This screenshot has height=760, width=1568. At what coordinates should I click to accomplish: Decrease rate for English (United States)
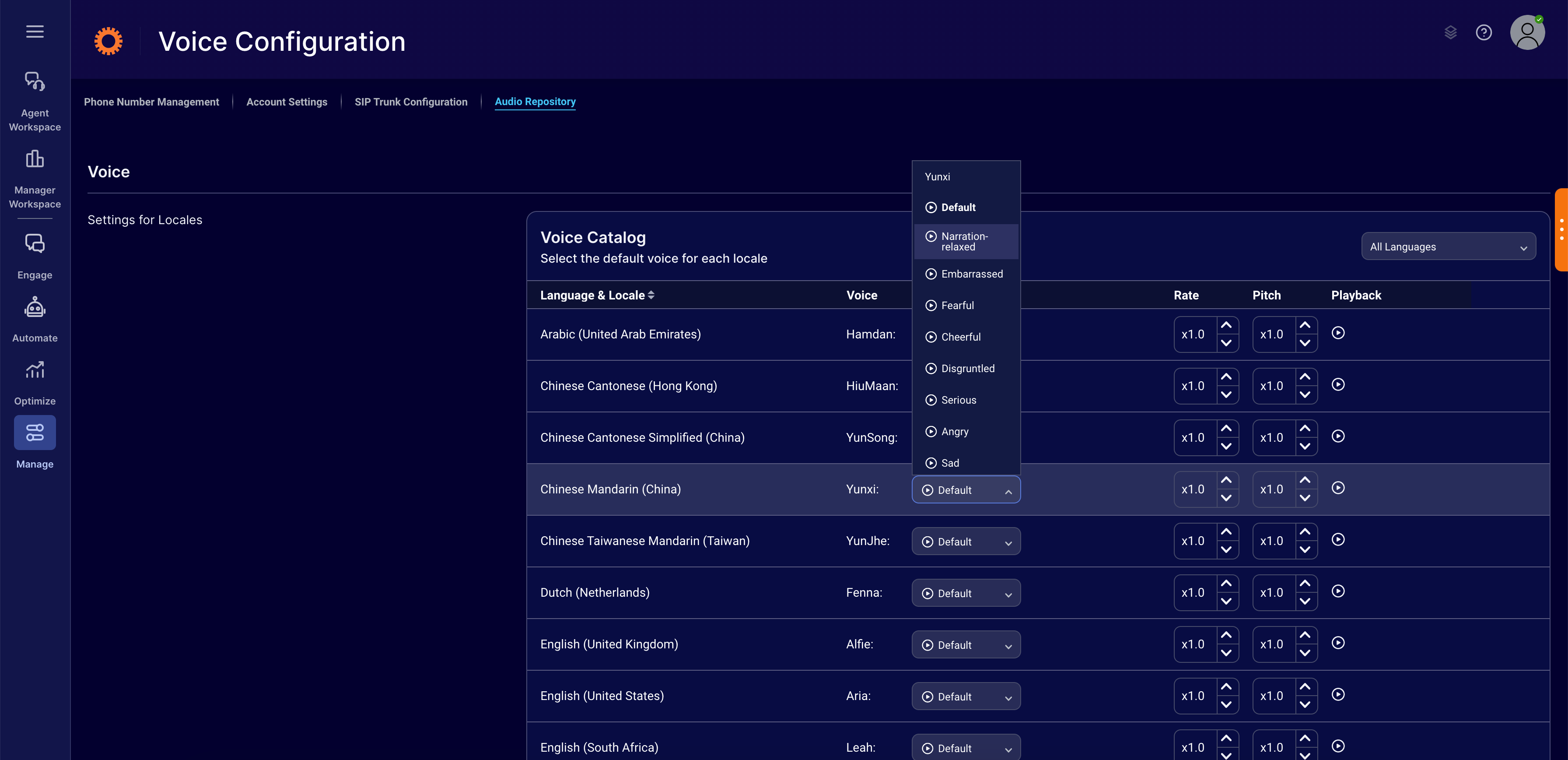(x=1226, y=704)
